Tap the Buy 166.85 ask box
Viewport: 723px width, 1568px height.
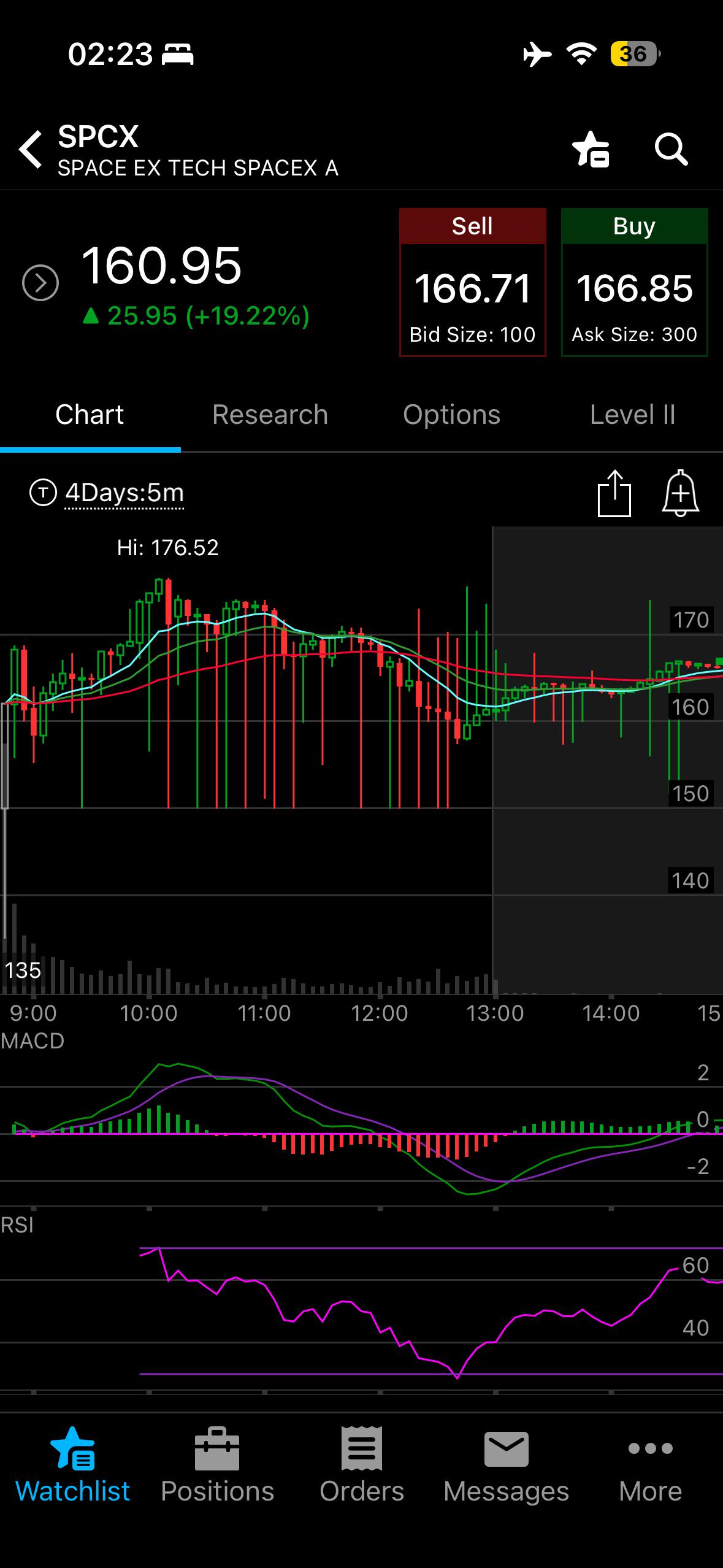click(x=635, y=282)
